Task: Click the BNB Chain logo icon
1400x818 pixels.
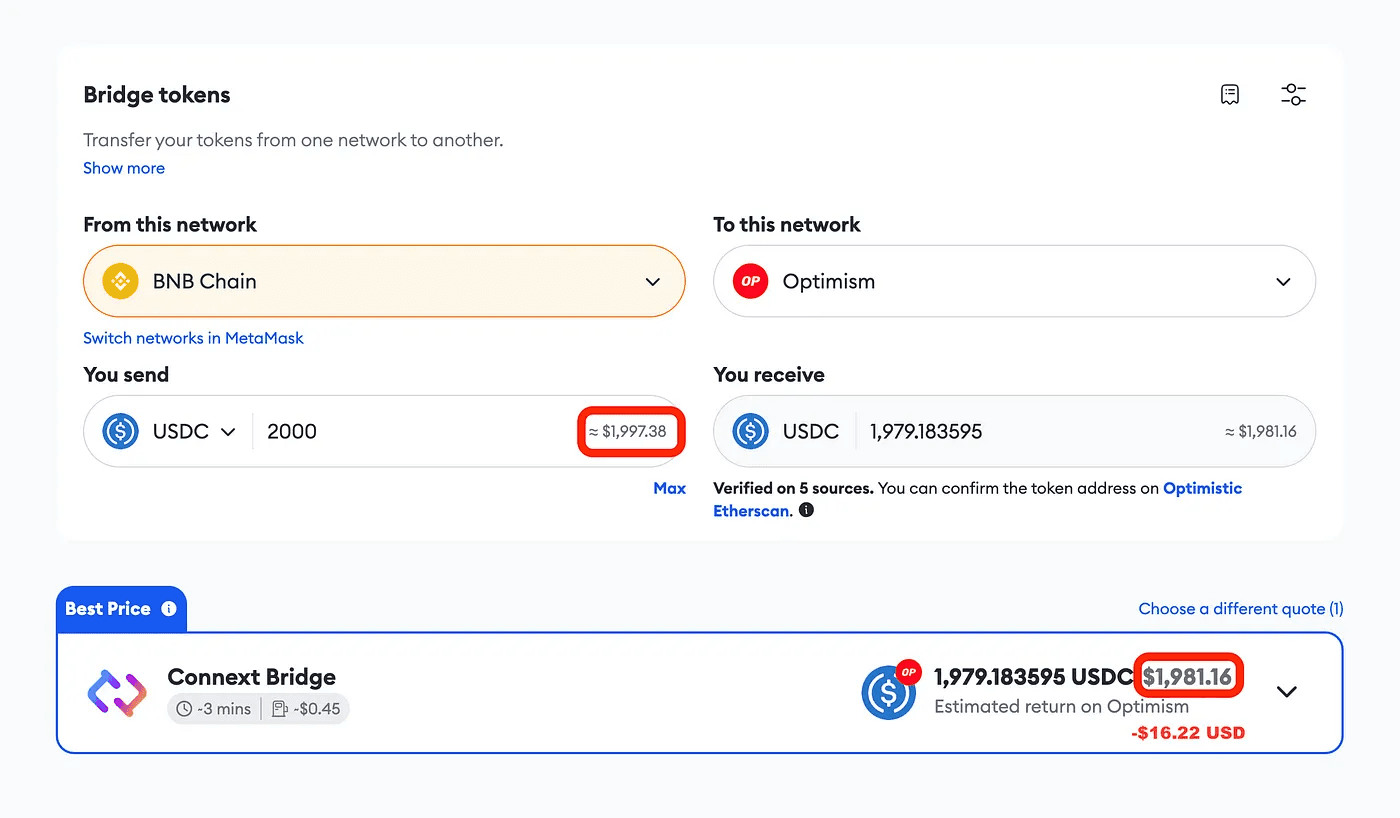Action: point(120,281)
